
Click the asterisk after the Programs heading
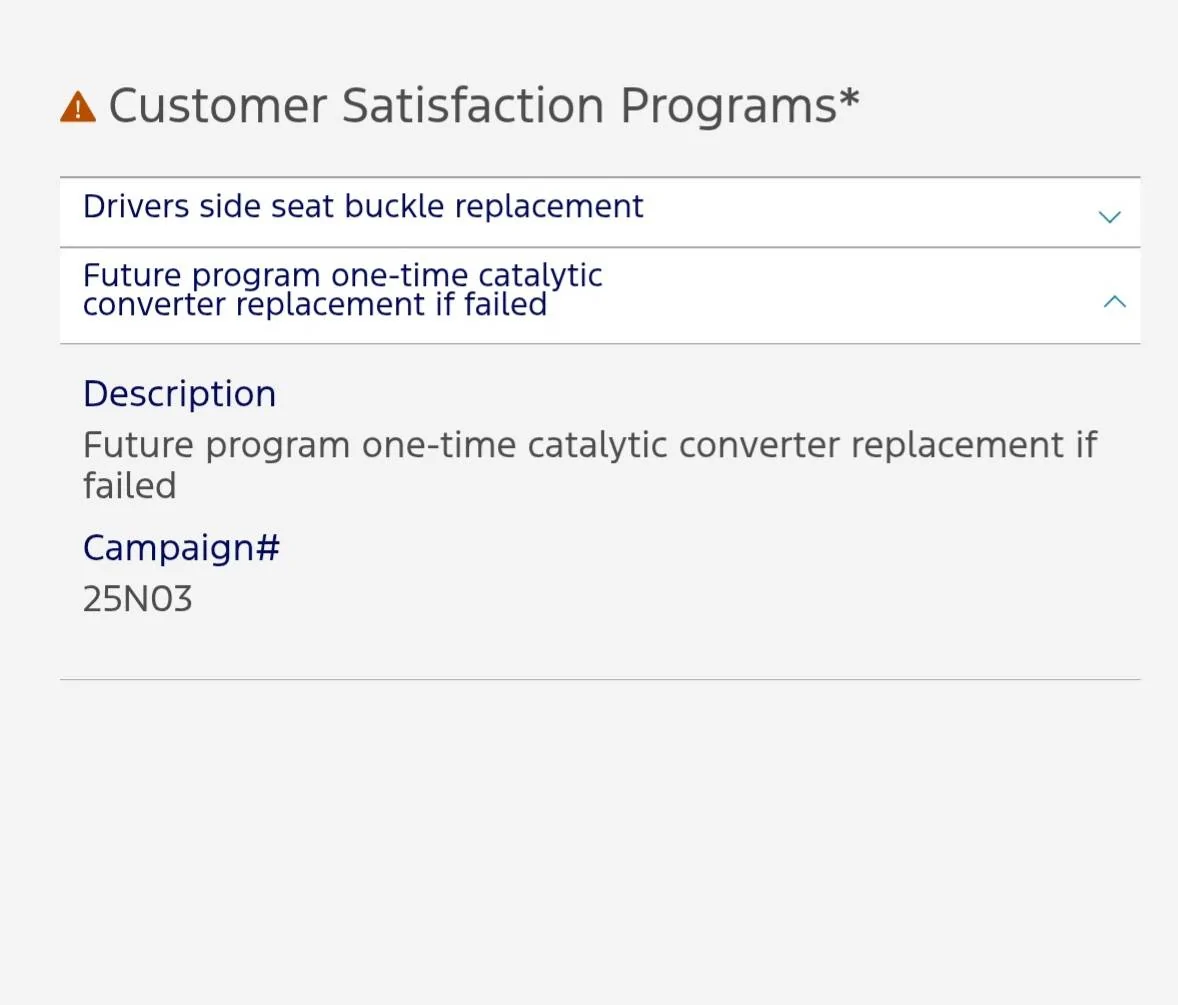[x=849, y=99]
